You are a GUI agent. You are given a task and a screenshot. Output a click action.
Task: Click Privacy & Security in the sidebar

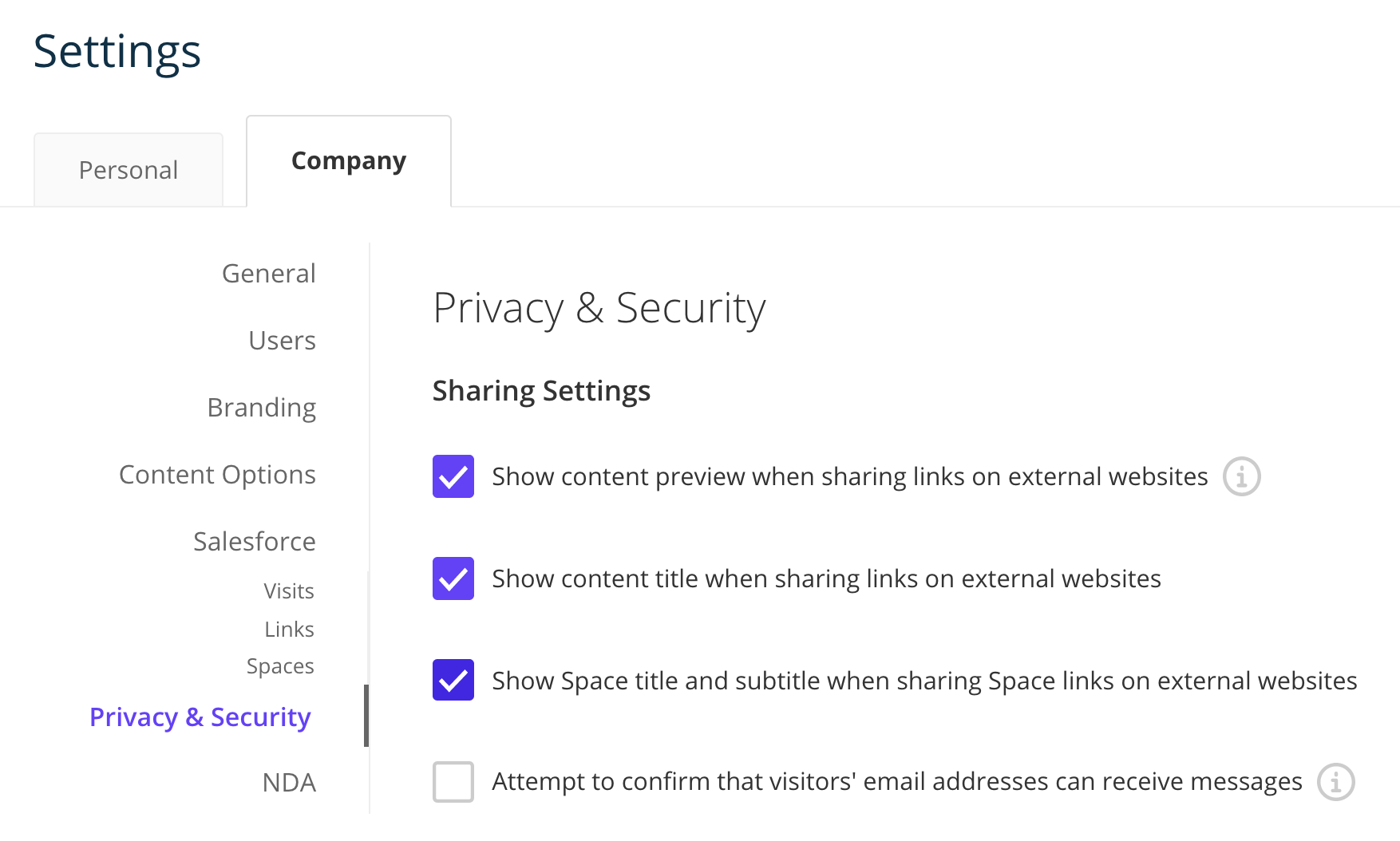[200, 717]
